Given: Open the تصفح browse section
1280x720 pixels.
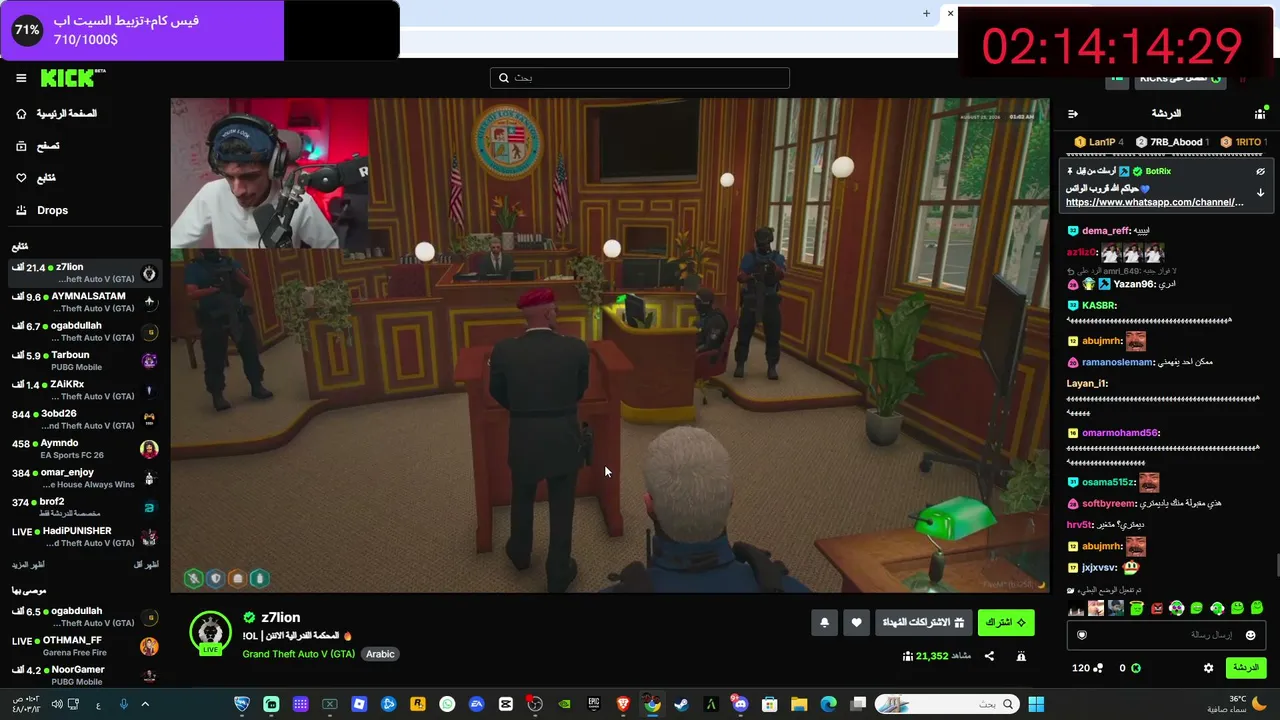Looking at the screenshot, I should tap(40, 146).
